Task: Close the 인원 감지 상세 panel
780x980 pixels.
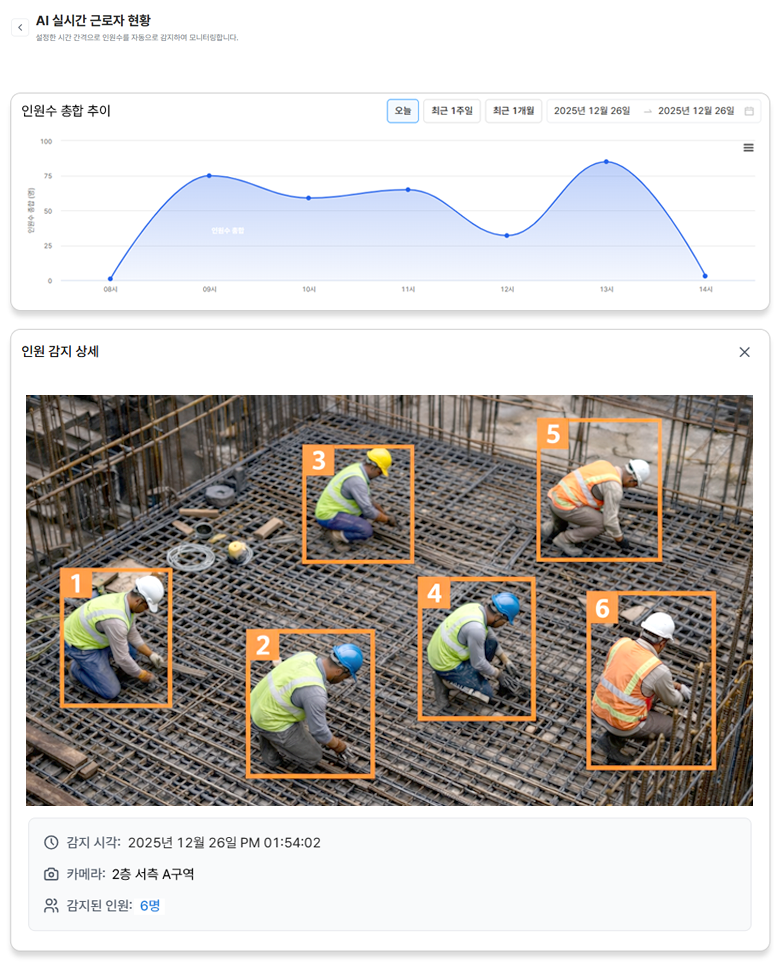Action: click(x=744, y=352)
